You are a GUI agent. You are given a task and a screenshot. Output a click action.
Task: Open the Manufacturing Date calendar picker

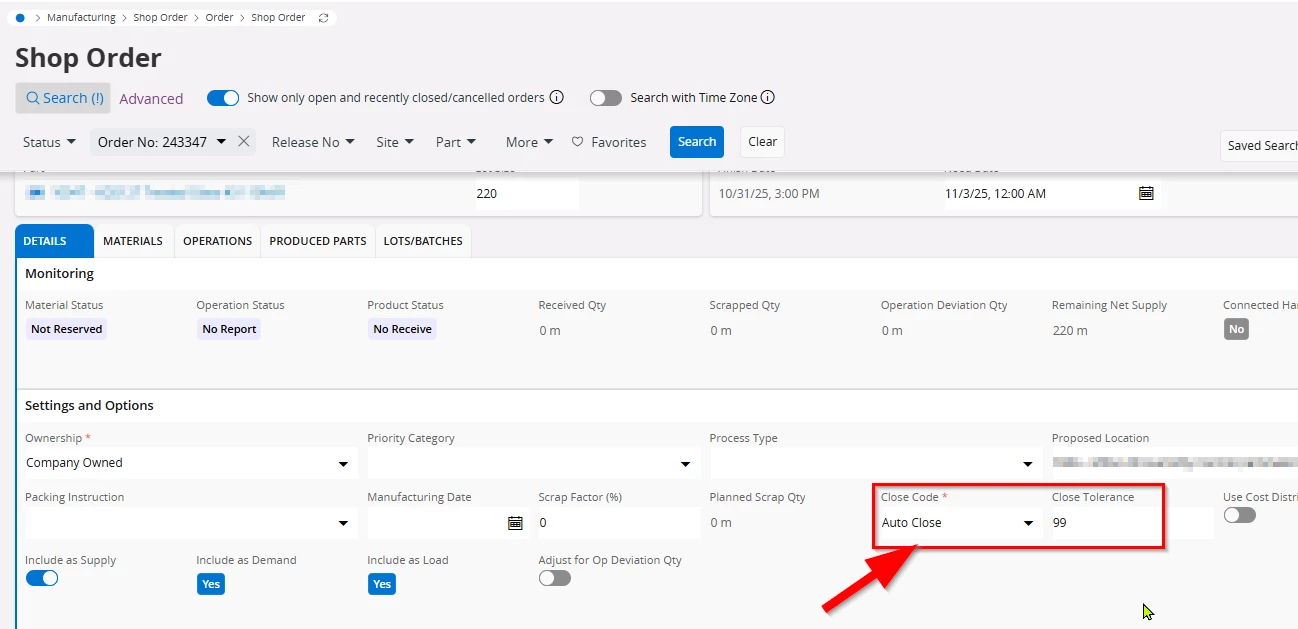coord(515,522)
